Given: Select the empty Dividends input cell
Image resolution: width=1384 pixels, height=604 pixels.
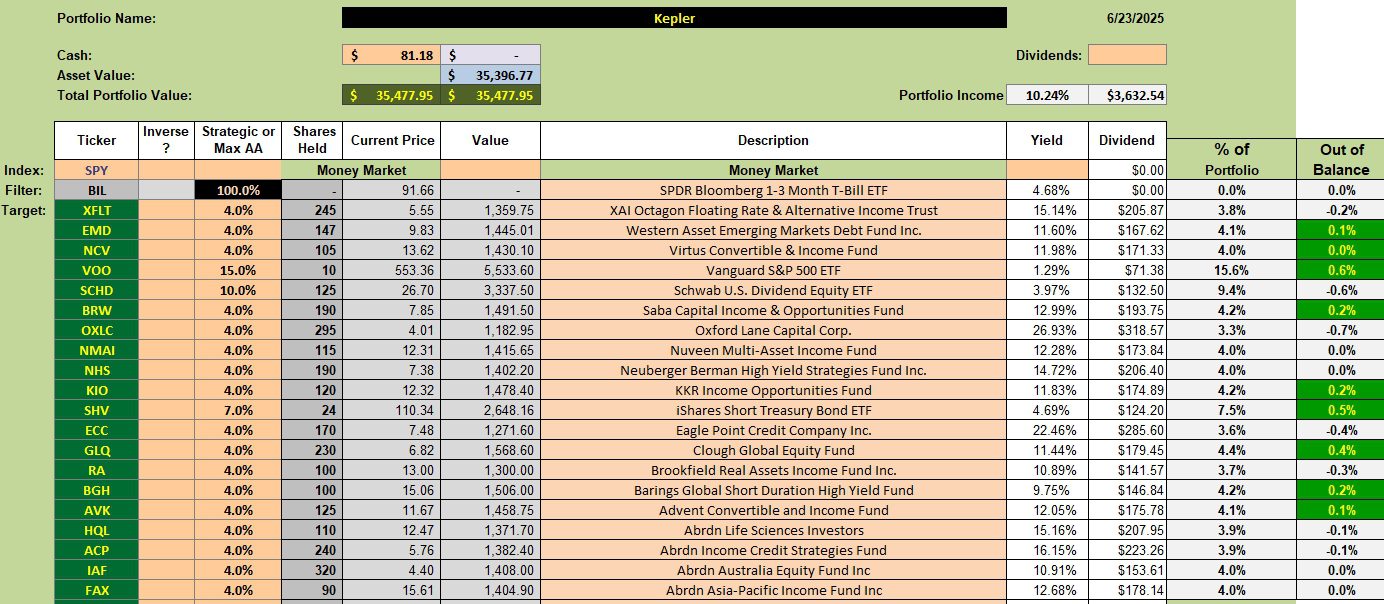Looking at the screenshot, I should [x=1126, y=55].
